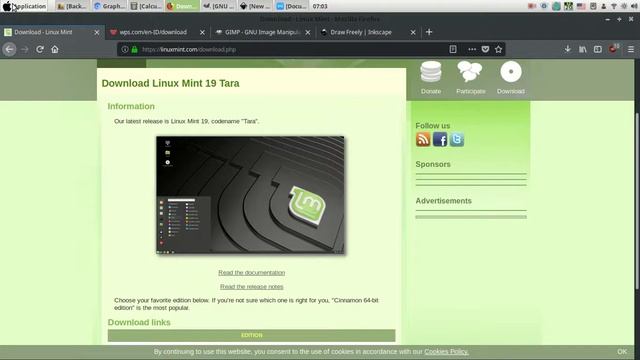Viewport: 640px width, 360px height.
Task: Open the page actions three-dots menu
Action: pos(472,49)
